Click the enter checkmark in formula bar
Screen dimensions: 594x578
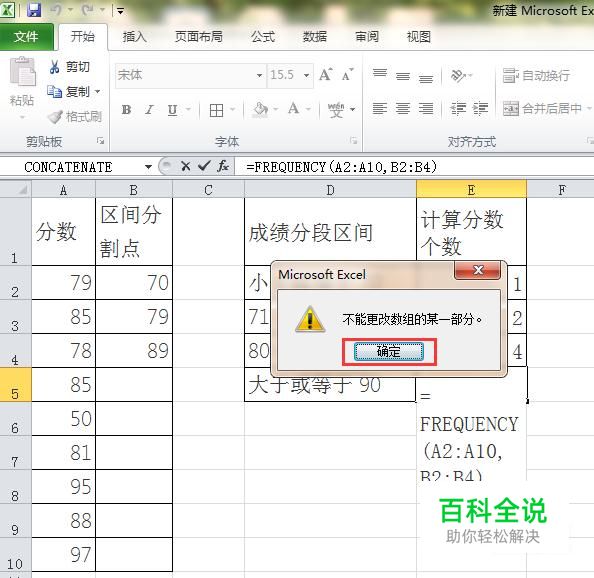pos(204,166)
